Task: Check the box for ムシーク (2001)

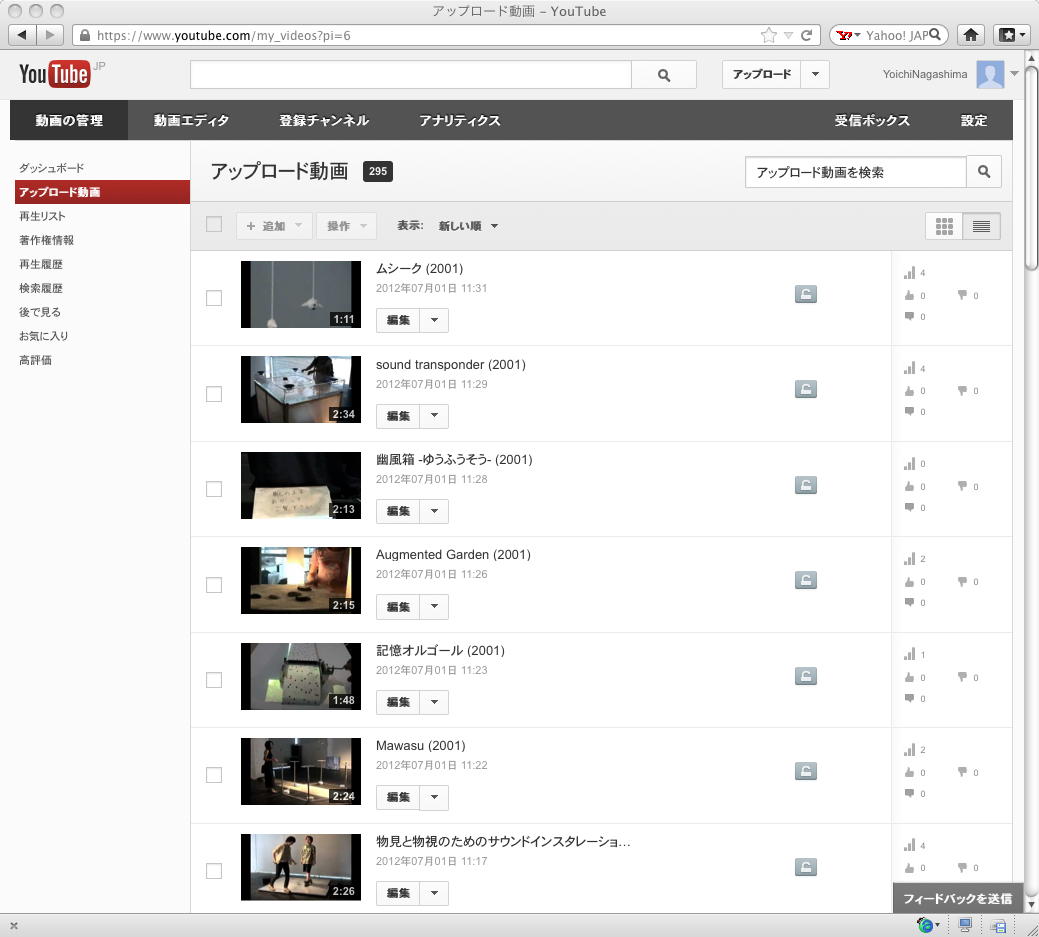Action: click(214, 298)
